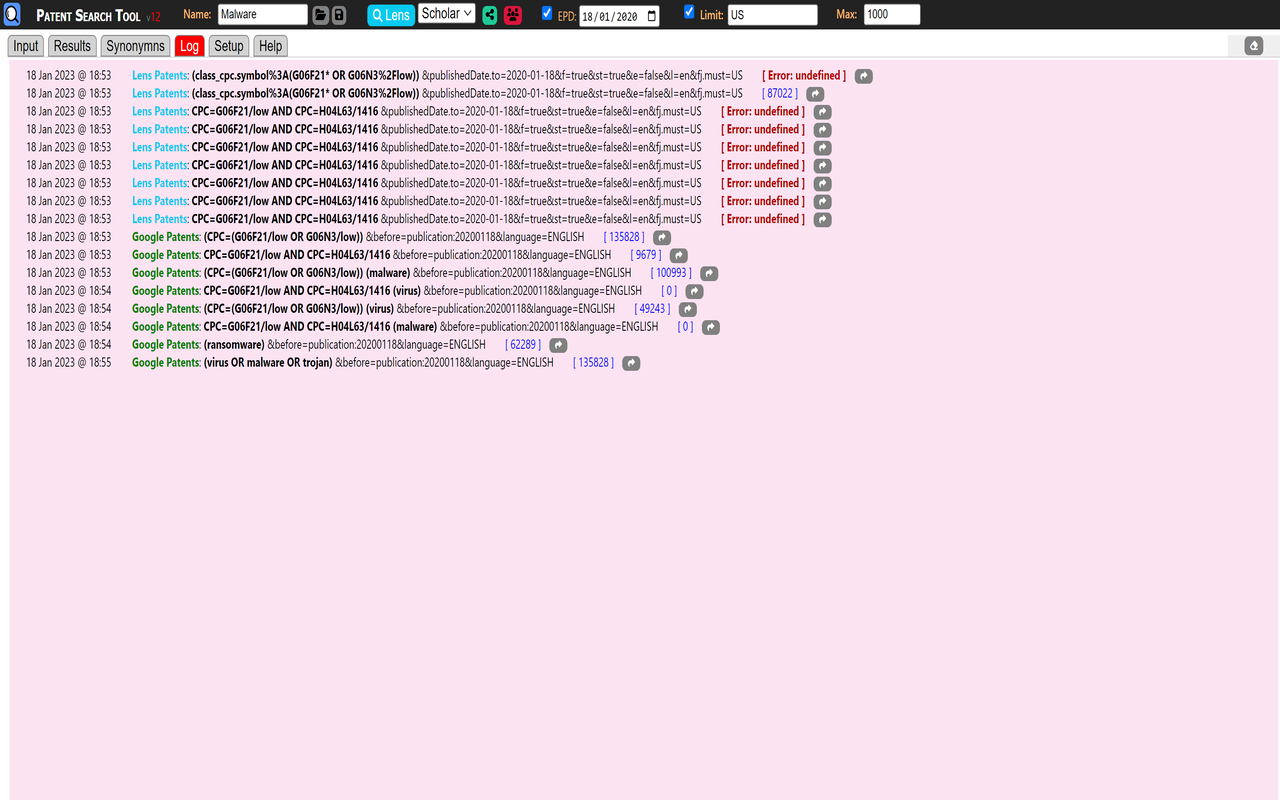Image resolution: width=1280 pixels, height=800 pixels.
Task: Toggle the Limit checkbox
Action: 689,13
